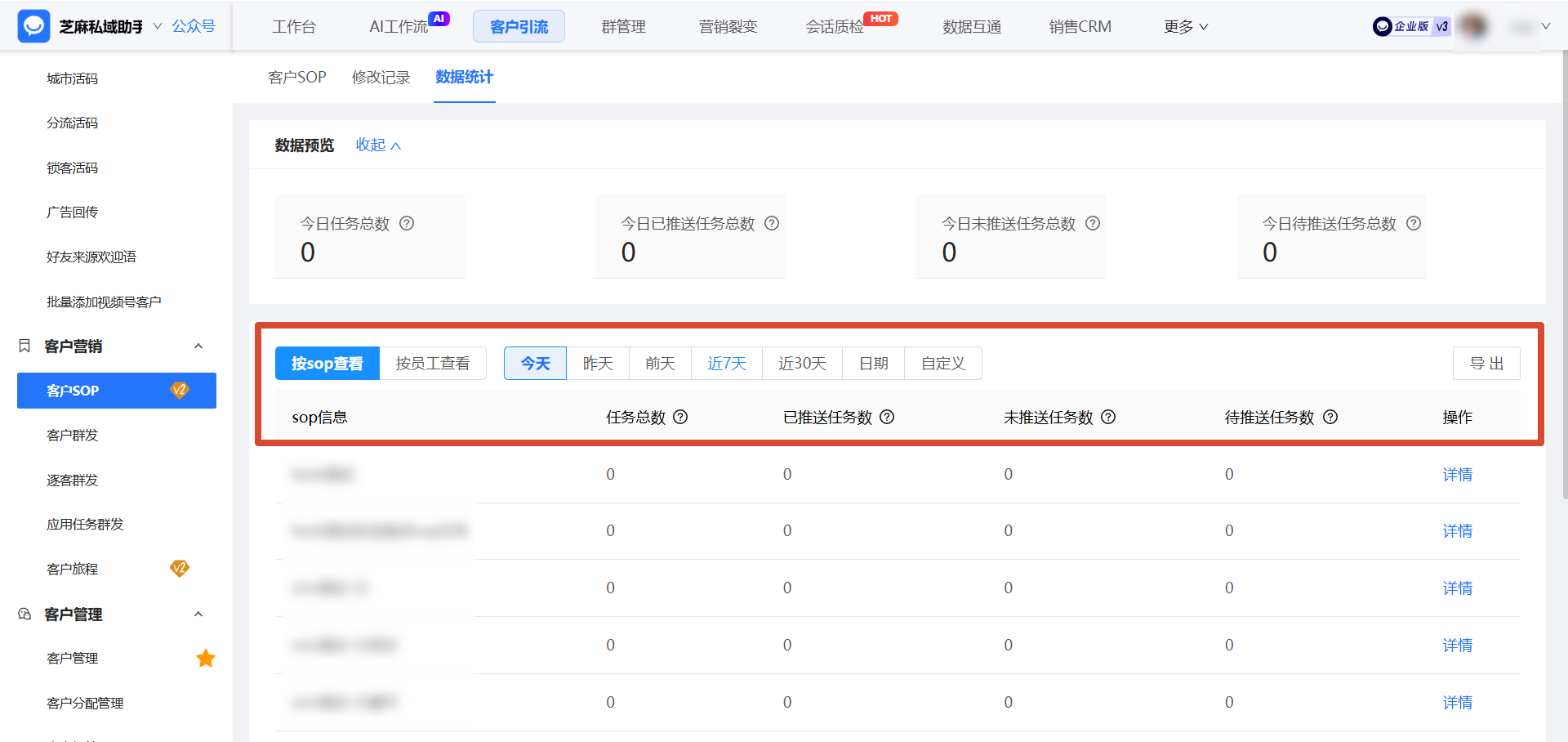Click the AI badge on AI工作流
This screenshot has height=742, width=1568.
point(439,19)
